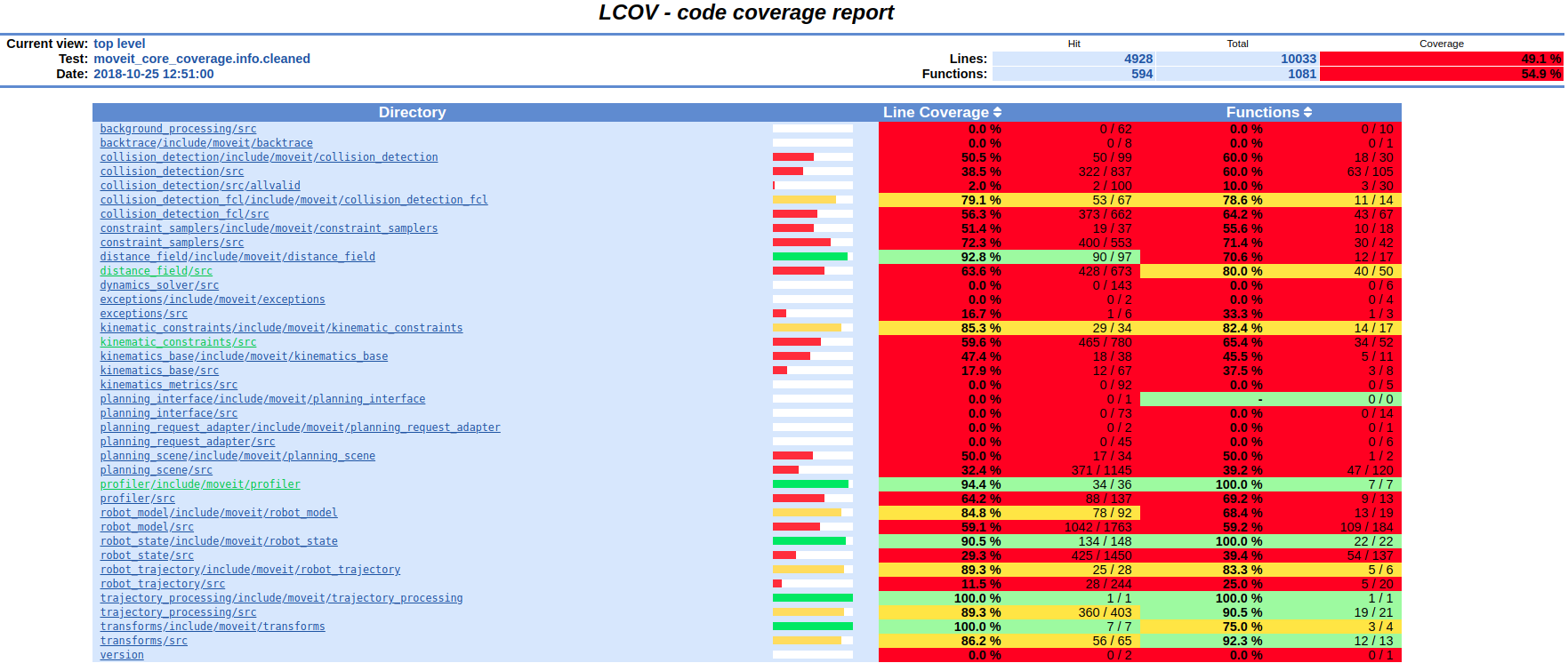Open trajectory_processing/src directory link
1568x671 pixels.
coord(178,612)
